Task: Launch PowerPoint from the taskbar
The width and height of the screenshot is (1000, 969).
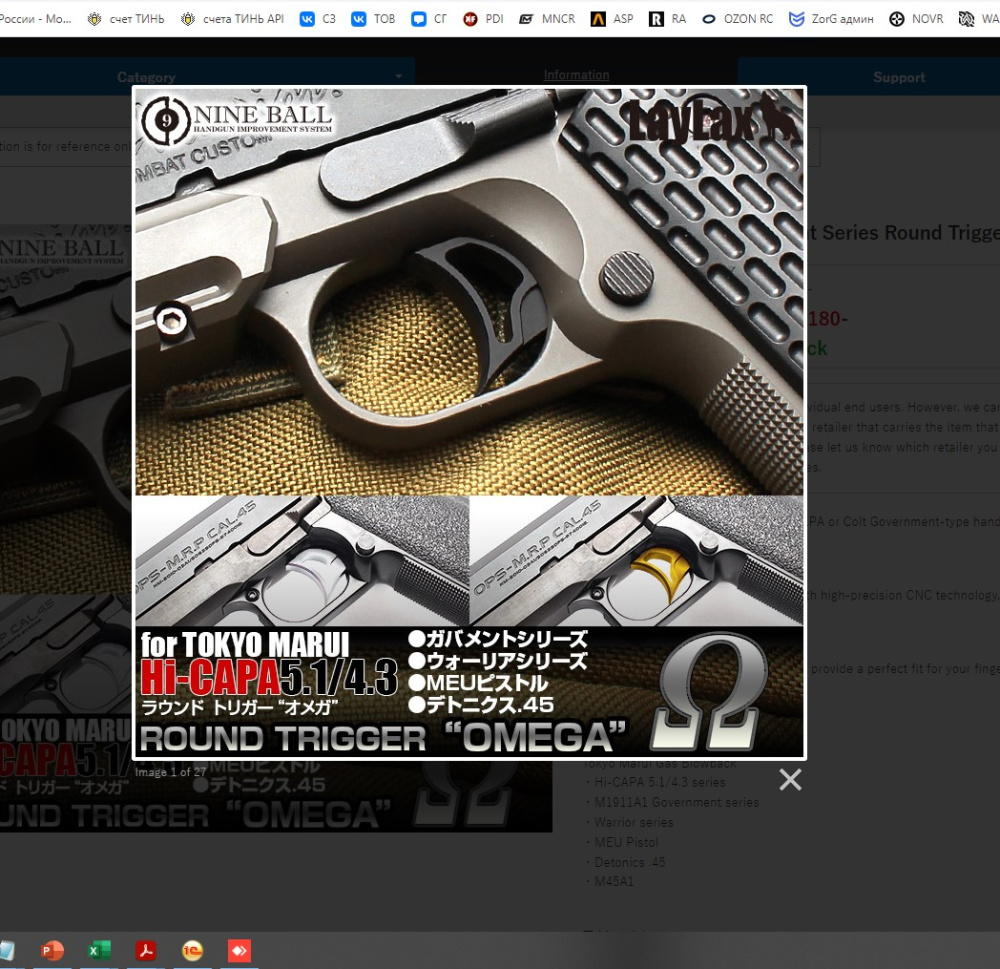Action: (52, 951)
